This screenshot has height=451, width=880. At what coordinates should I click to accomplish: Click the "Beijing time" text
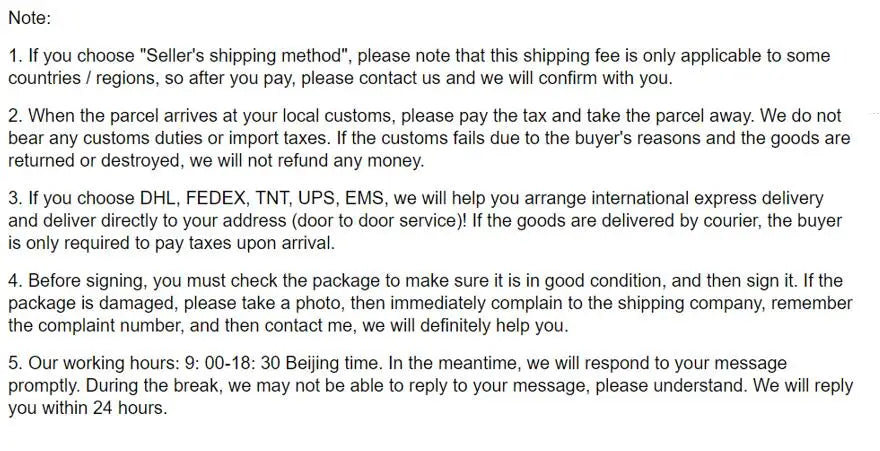(x=334, y=363)
